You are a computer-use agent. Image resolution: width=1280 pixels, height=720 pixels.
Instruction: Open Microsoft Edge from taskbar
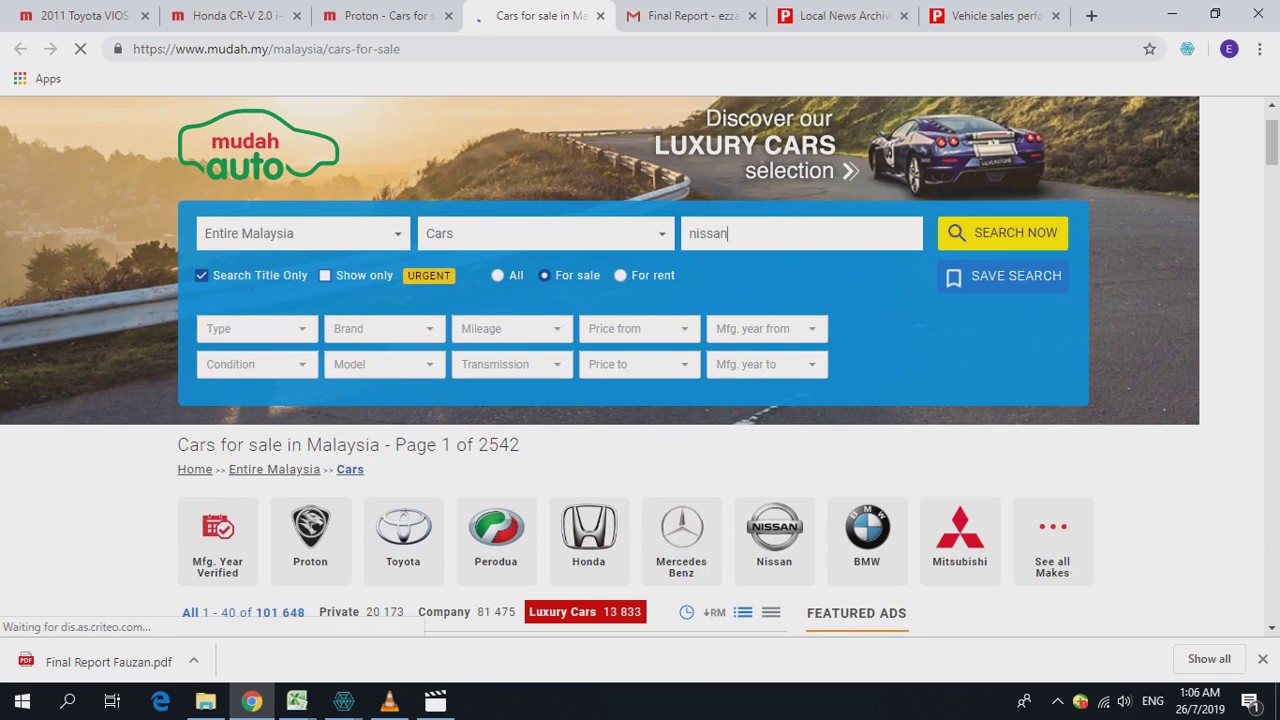point(160,701)
